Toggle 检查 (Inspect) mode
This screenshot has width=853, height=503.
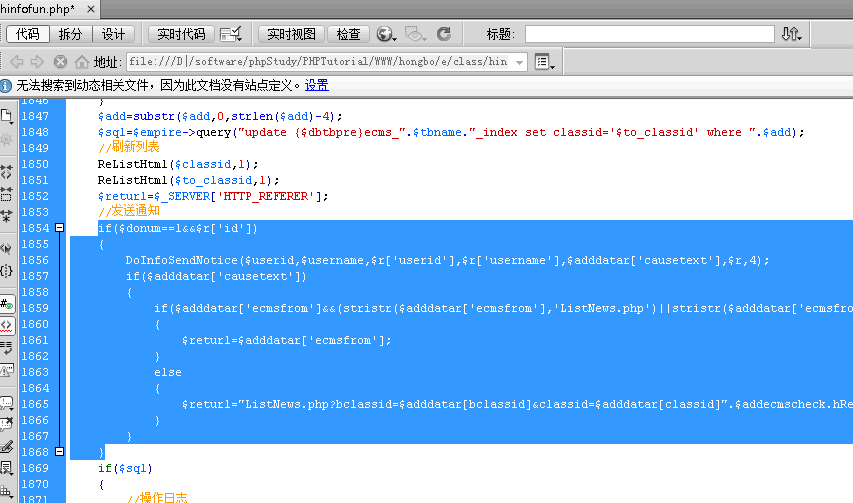tap(349, 34)
